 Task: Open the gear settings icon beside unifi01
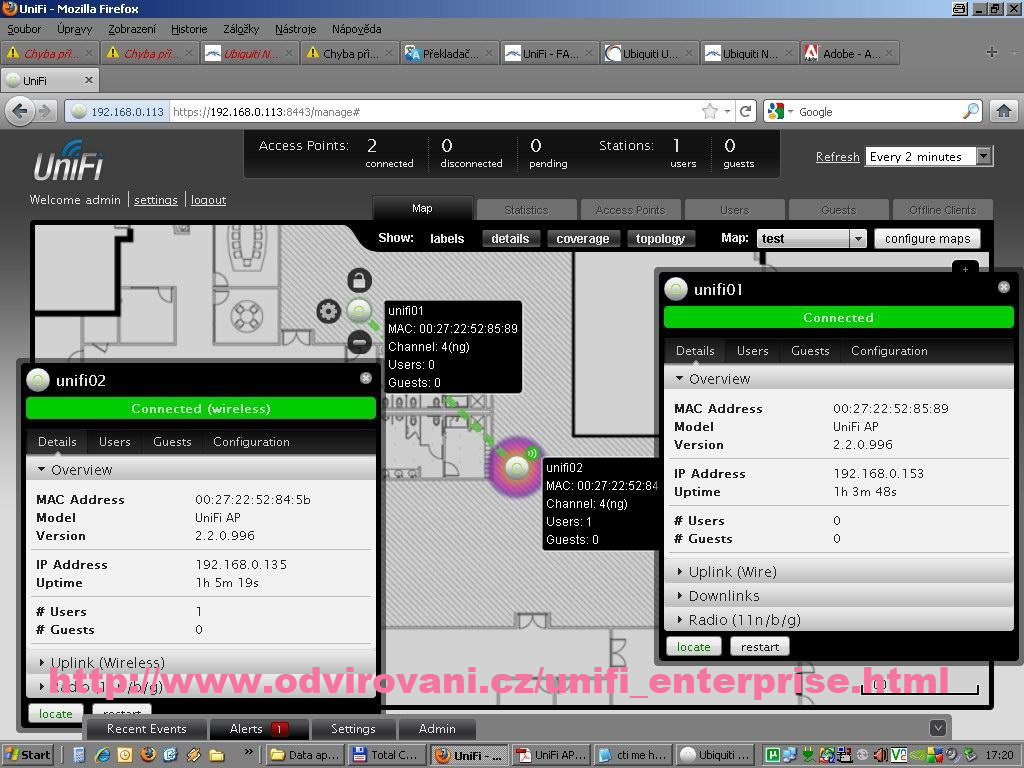(x=328, y=311)
